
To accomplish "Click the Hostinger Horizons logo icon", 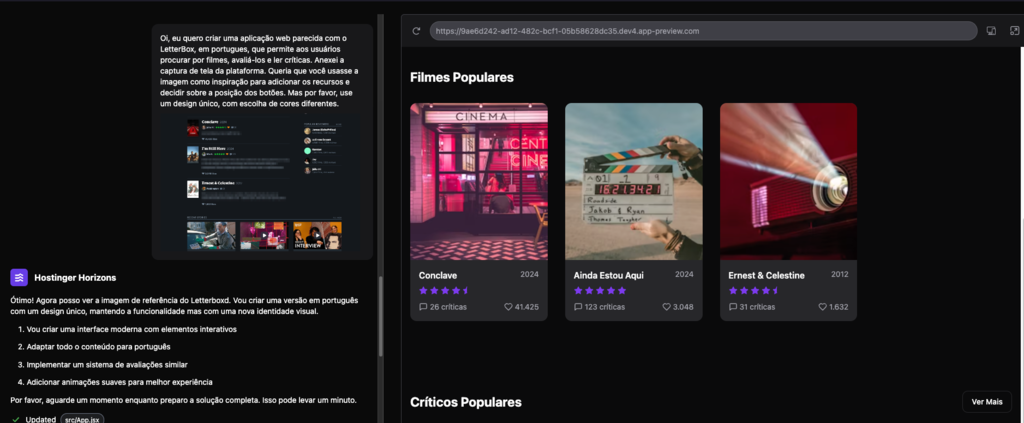I will [x=19, y=277].
